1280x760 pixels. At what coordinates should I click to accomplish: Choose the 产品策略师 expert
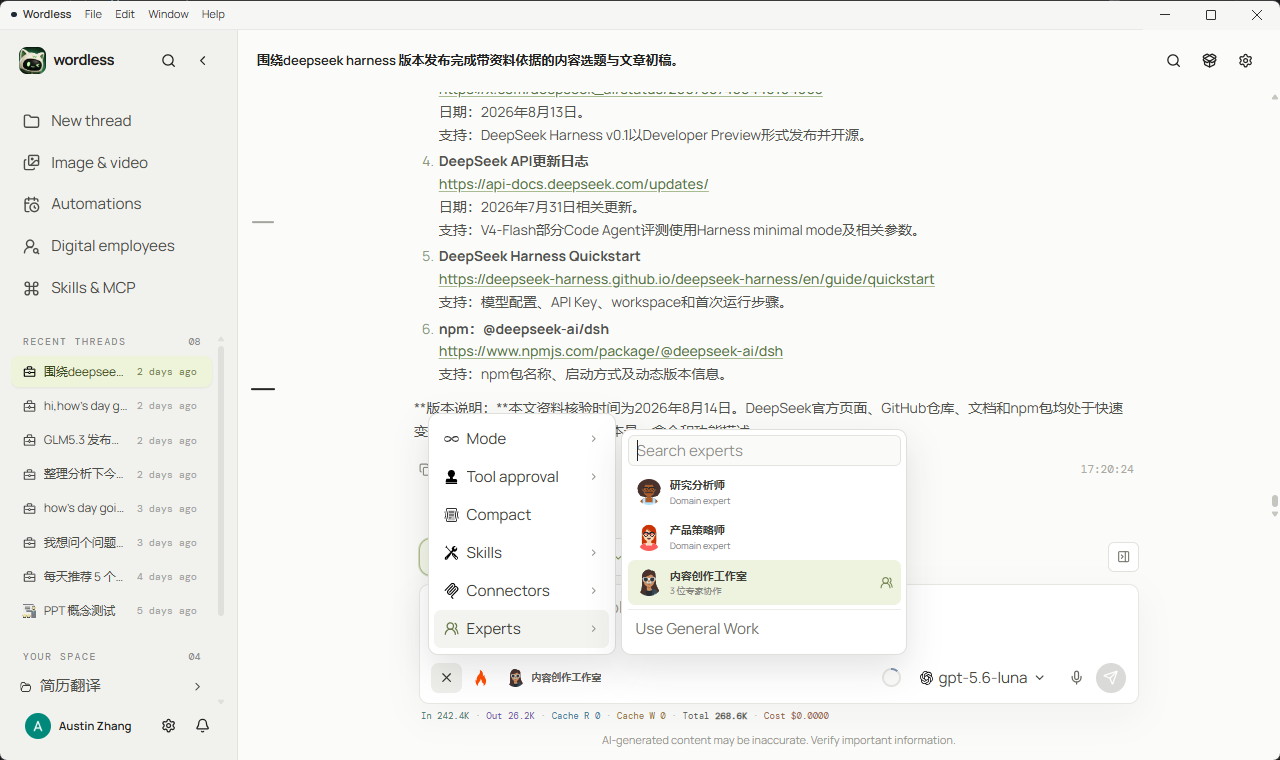coord(765,537)
